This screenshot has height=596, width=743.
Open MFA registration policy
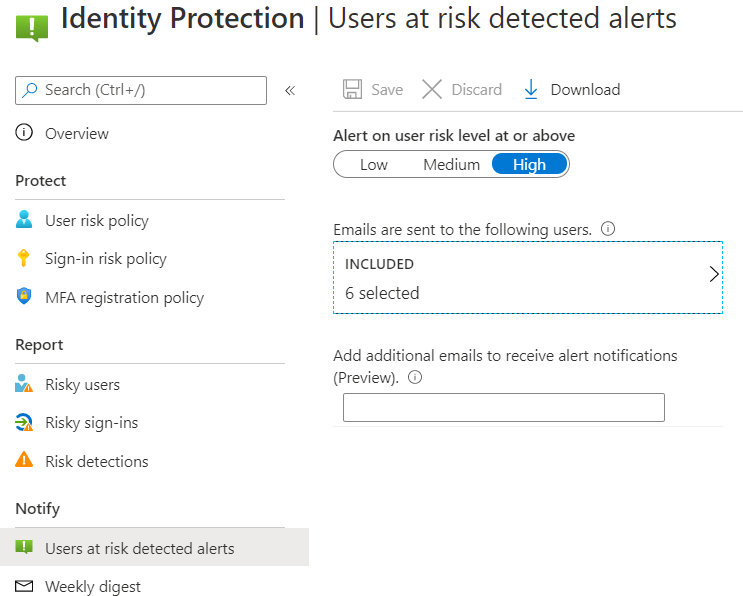click(x=124, y=298)
